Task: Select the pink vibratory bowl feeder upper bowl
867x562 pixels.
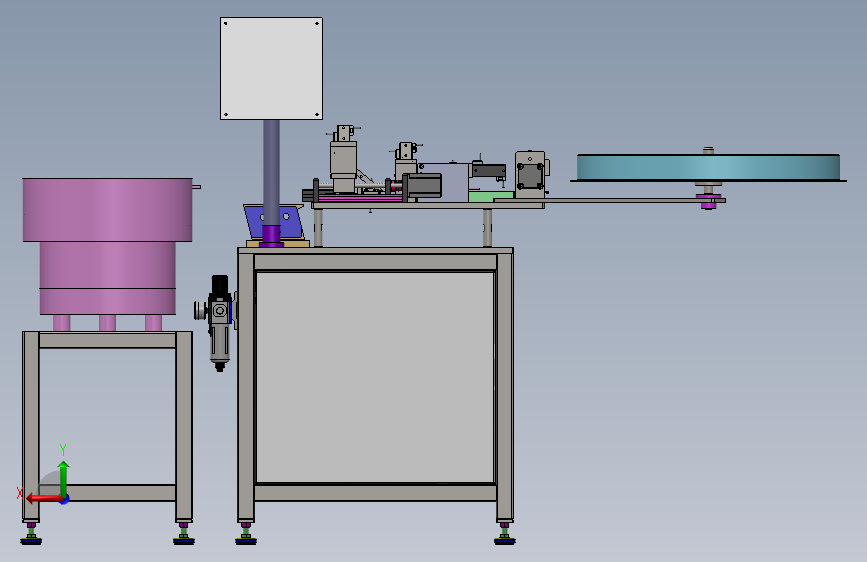Action: (107, 210)
